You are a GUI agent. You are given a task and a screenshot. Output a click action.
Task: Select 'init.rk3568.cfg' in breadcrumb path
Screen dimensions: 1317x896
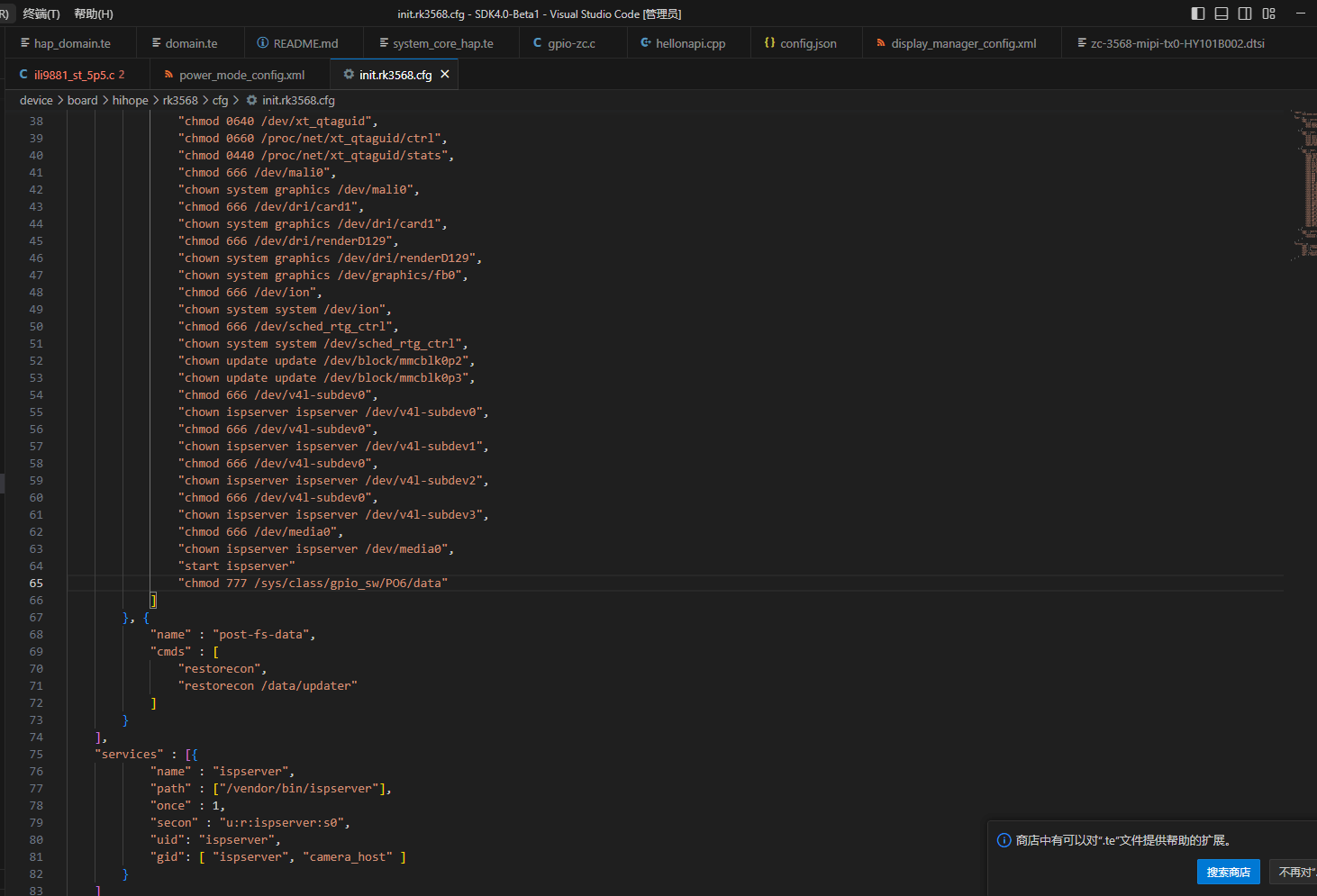[x=298, y=100]
